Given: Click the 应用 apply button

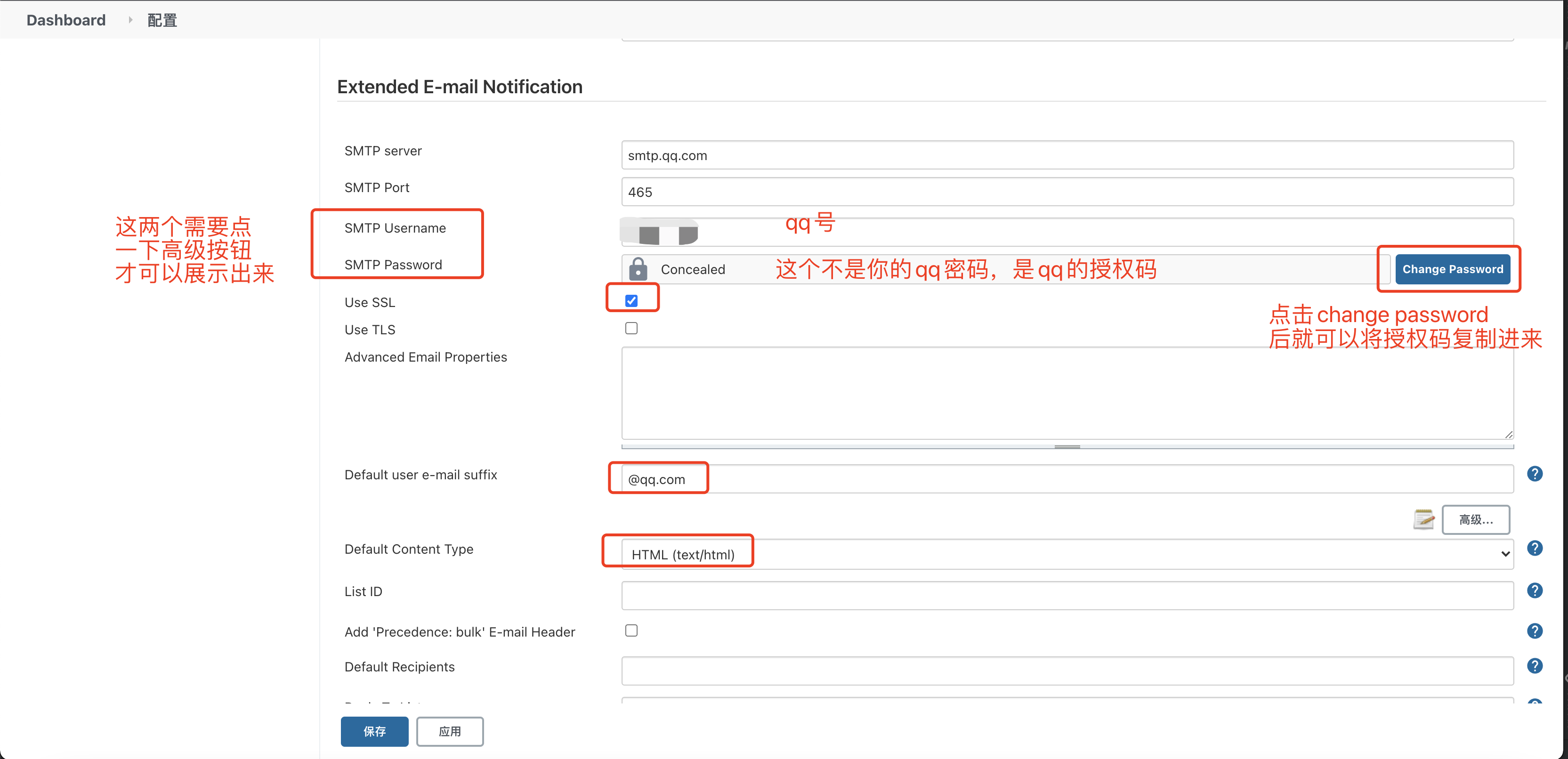Looking at the screenshot, I should point(450,731).
